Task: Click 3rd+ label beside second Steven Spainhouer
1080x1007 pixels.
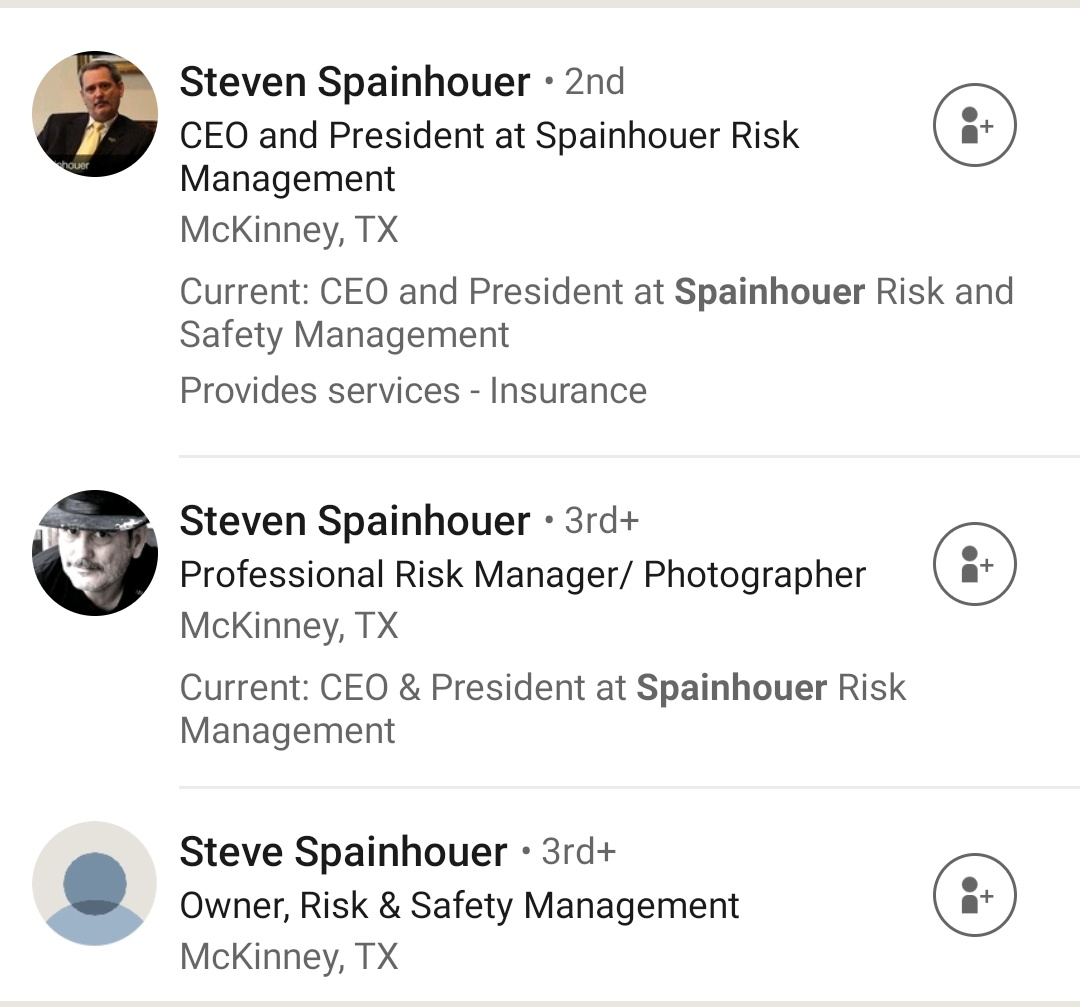Action: pos(602,521)
